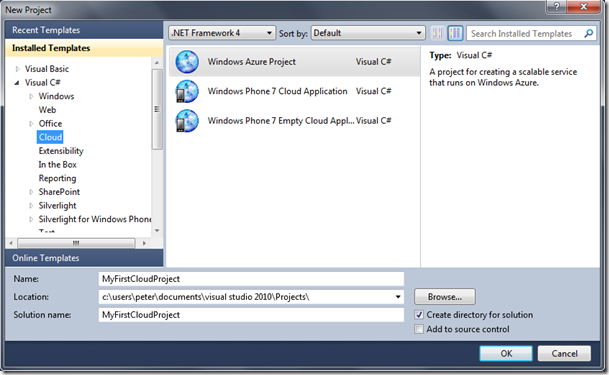Click the tree vertical scrollbar thumb
This screenshot has width=609, height=375.
click(157, 109)
